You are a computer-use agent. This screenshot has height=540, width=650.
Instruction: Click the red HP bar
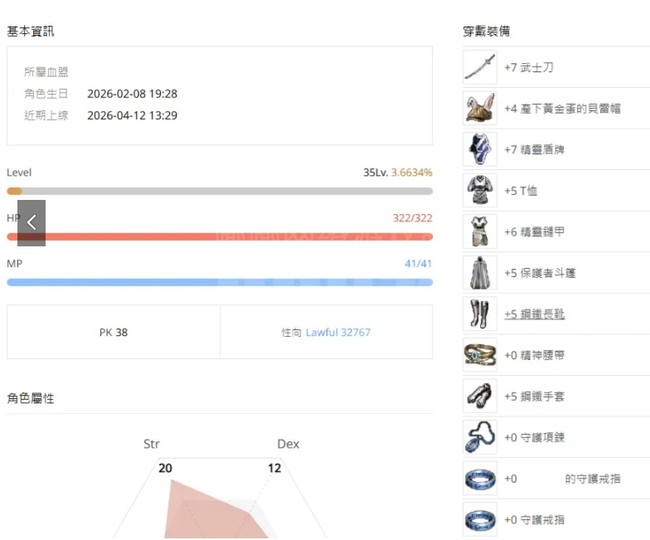click(x=220, y=237)
